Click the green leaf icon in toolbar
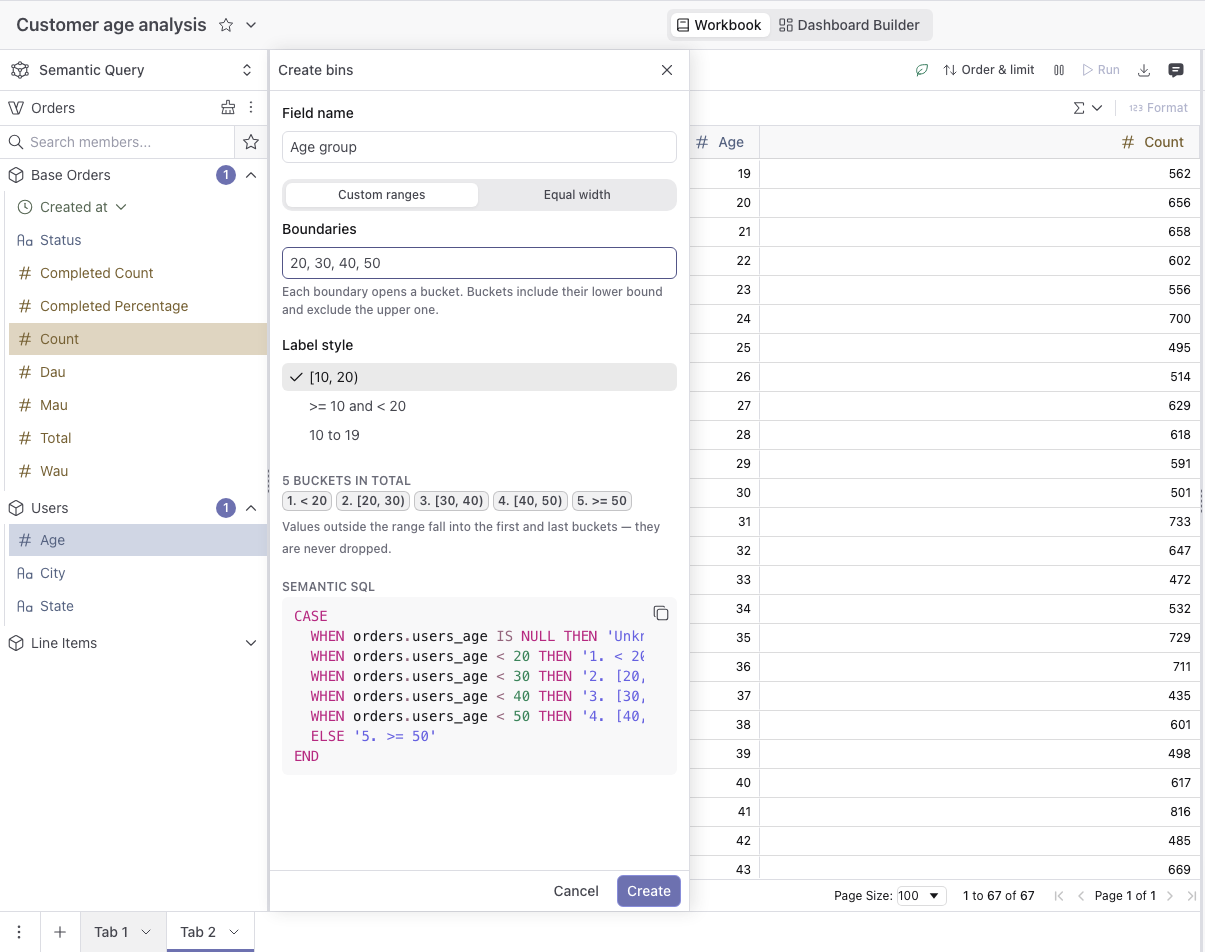This screenshot has width=1205, height=952. pyautogui.click(x=922, y=70)
